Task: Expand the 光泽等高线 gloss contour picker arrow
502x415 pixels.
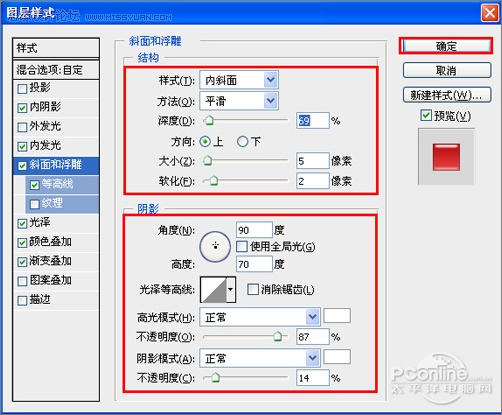Action: (231, 289)
